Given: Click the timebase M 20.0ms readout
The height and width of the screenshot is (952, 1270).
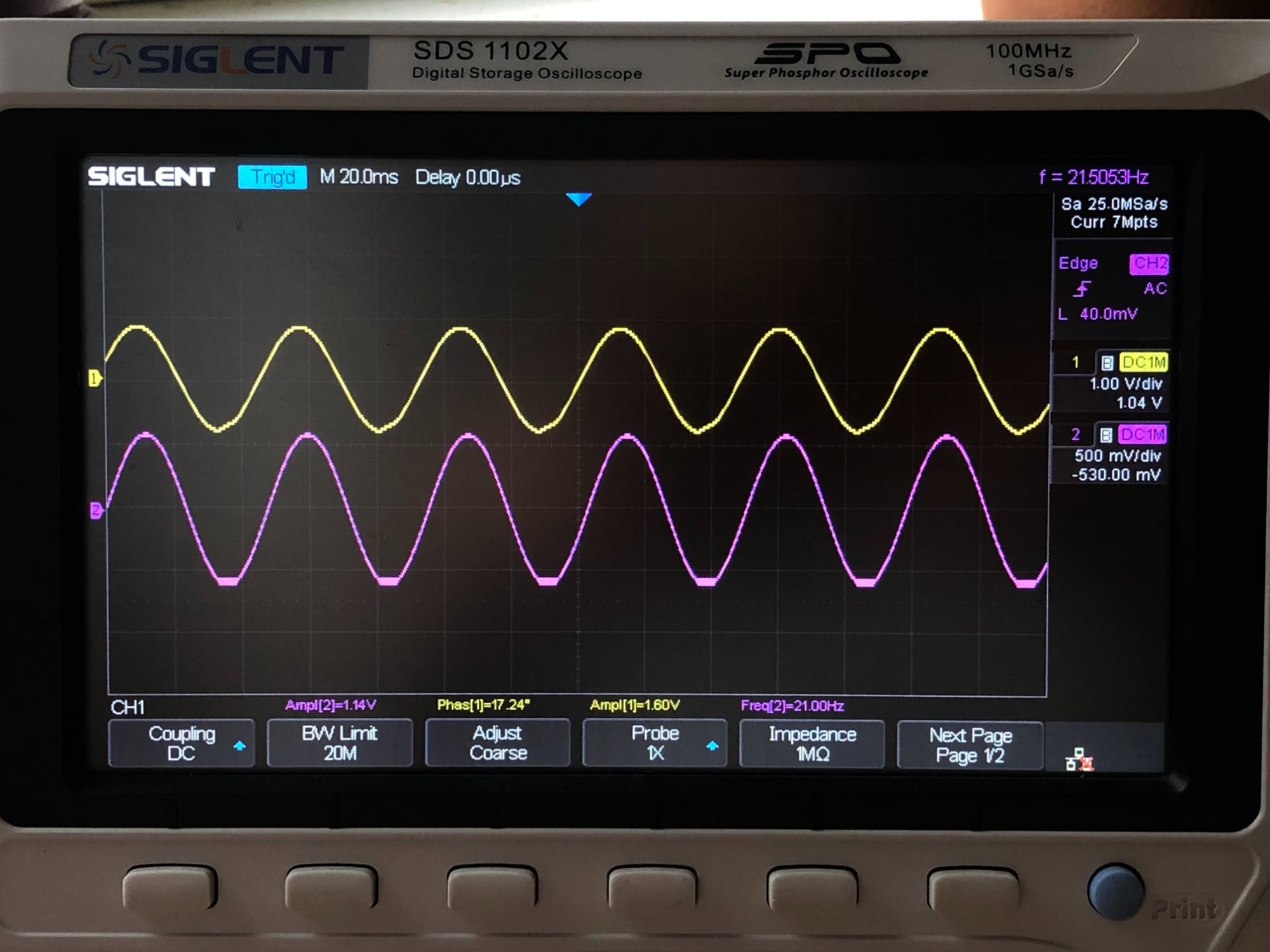Looking at the screenshot, I should coord(359,177).
